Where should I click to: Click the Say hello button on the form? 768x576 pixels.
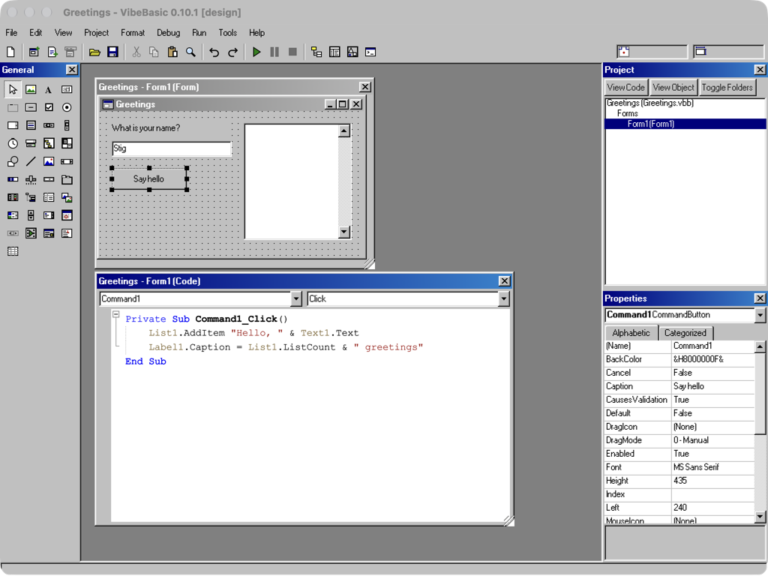pos(149,179)
